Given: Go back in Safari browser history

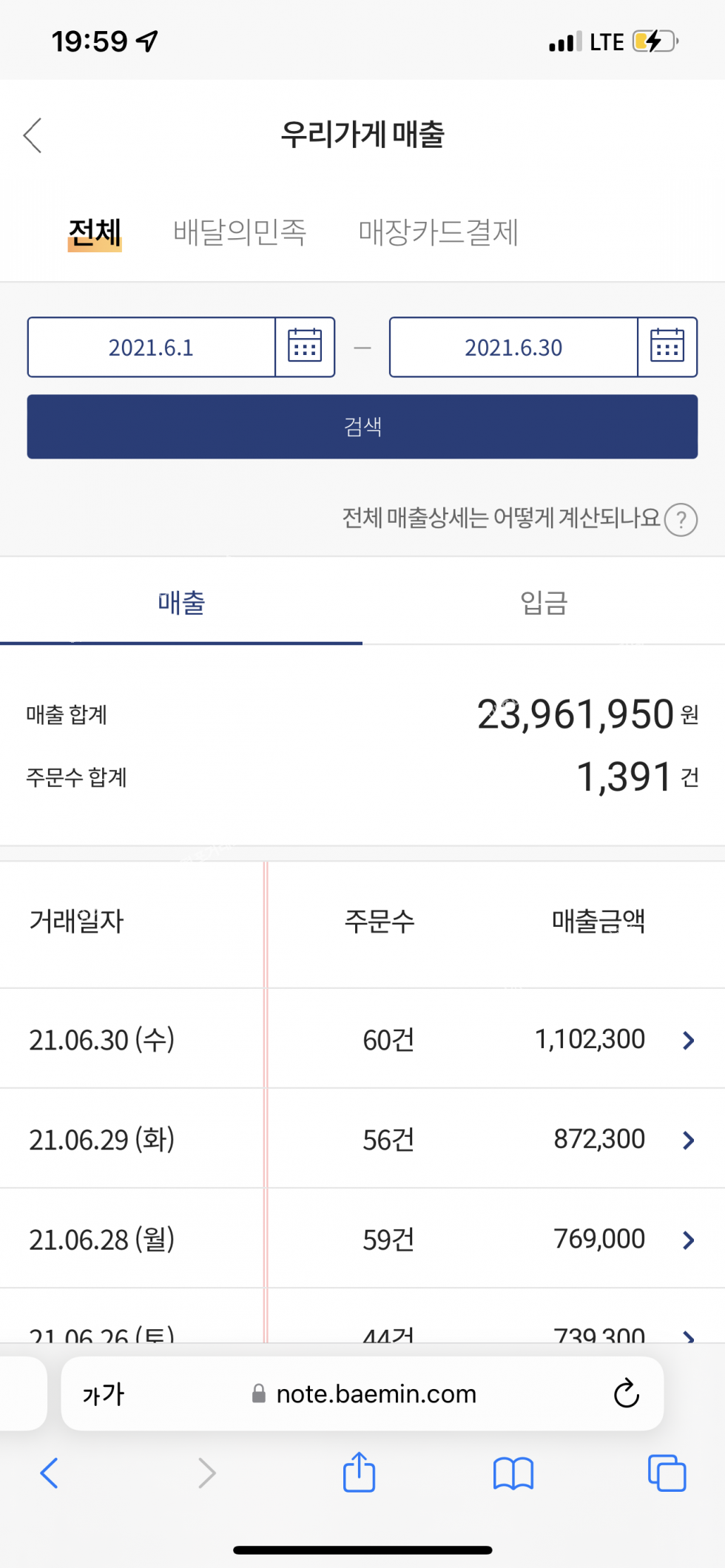Looking at the screenshot, I should tap(50, 1473).
